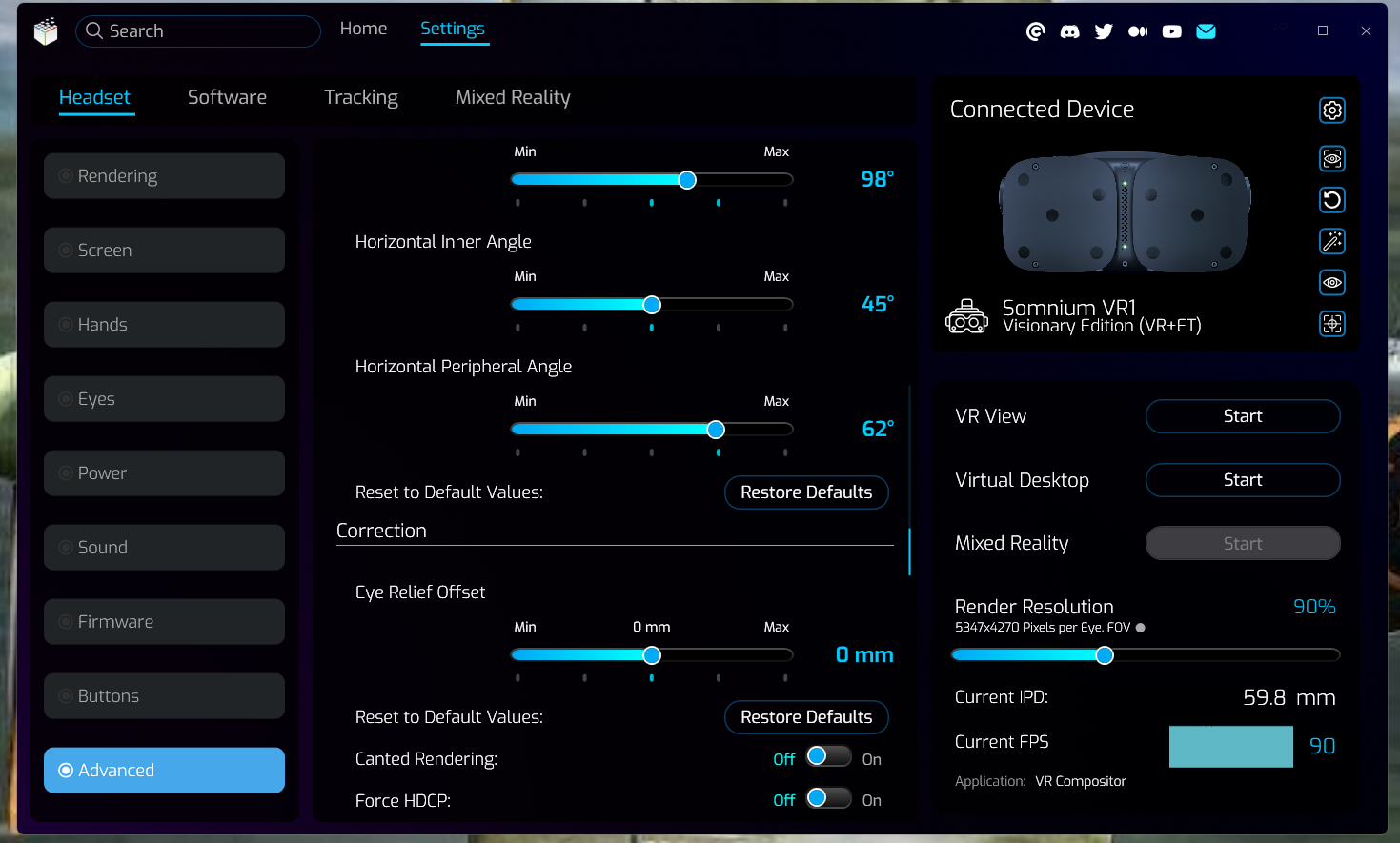Click the magic wand icon

tap(1332, 241)
